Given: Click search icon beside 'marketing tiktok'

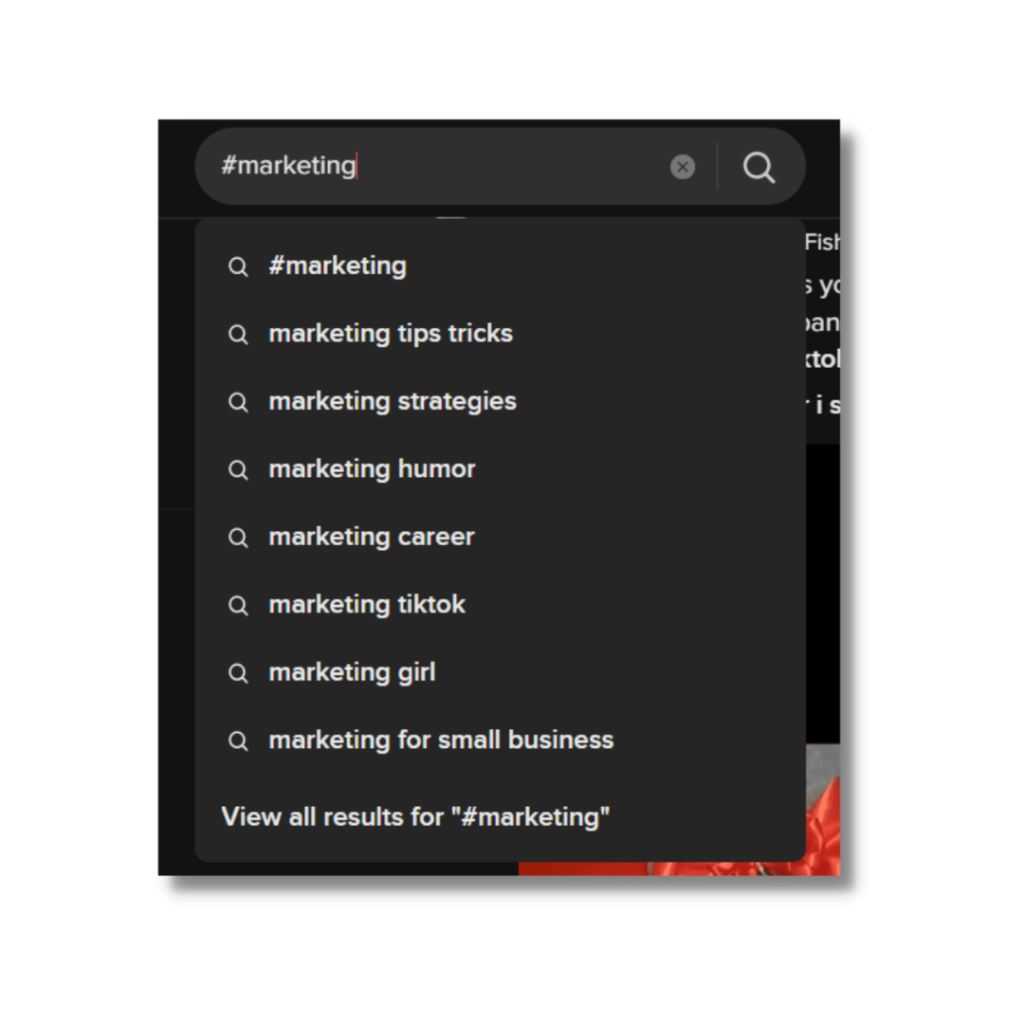Looking at the screenshot, I should (x=238, y=605).
